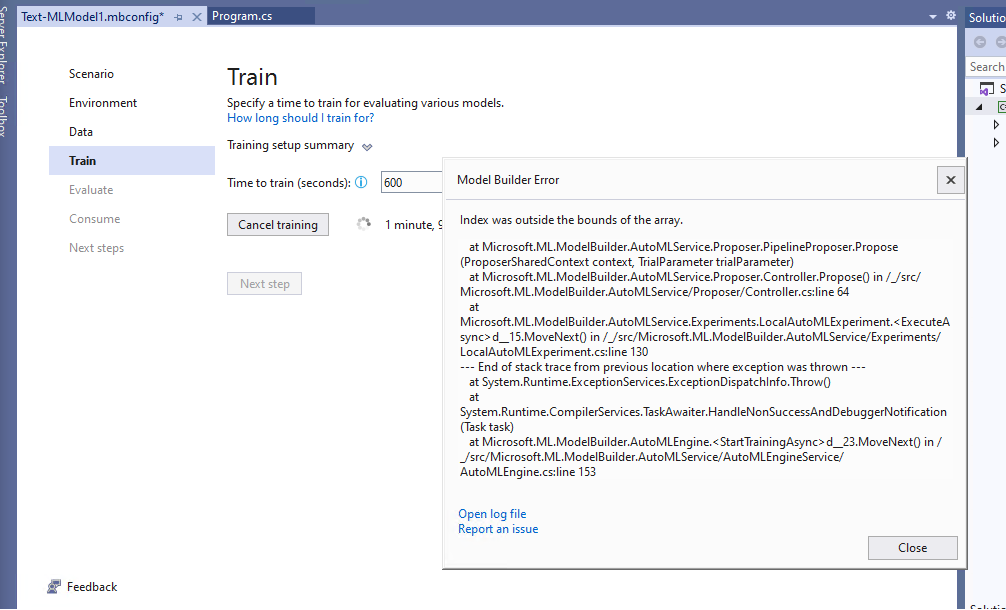Click the back navigation arrow in Solution Explorer
This screenshot has height=610, width=1006.
click(x=980, y=42)
